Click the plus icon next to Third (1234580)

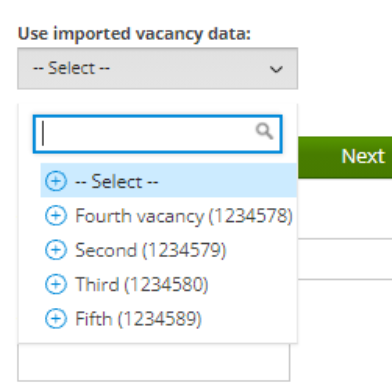[56, 284]
